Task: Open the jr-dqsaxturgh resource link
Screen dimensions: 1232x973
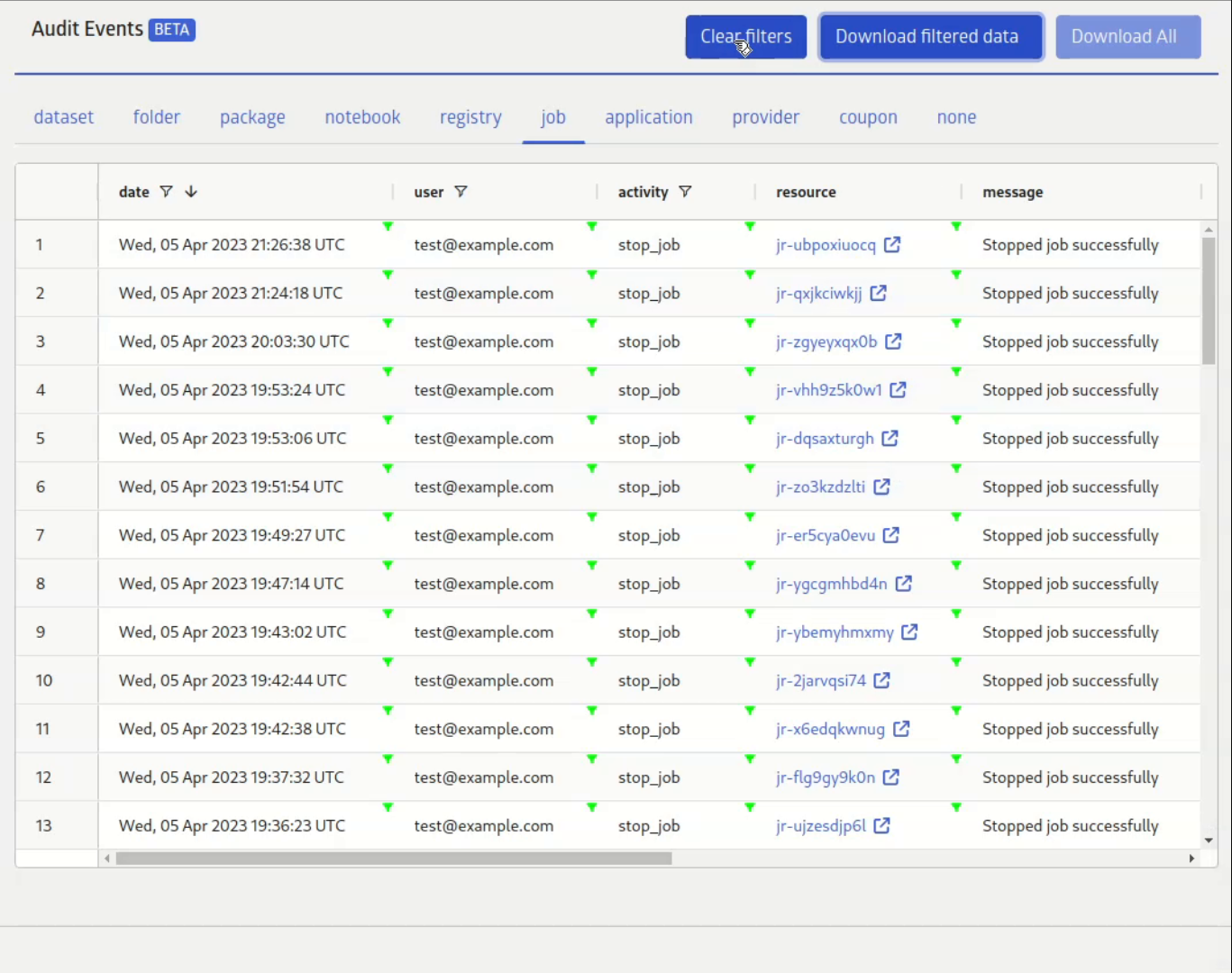Action: pyautogui.click(x=825, y=439)
